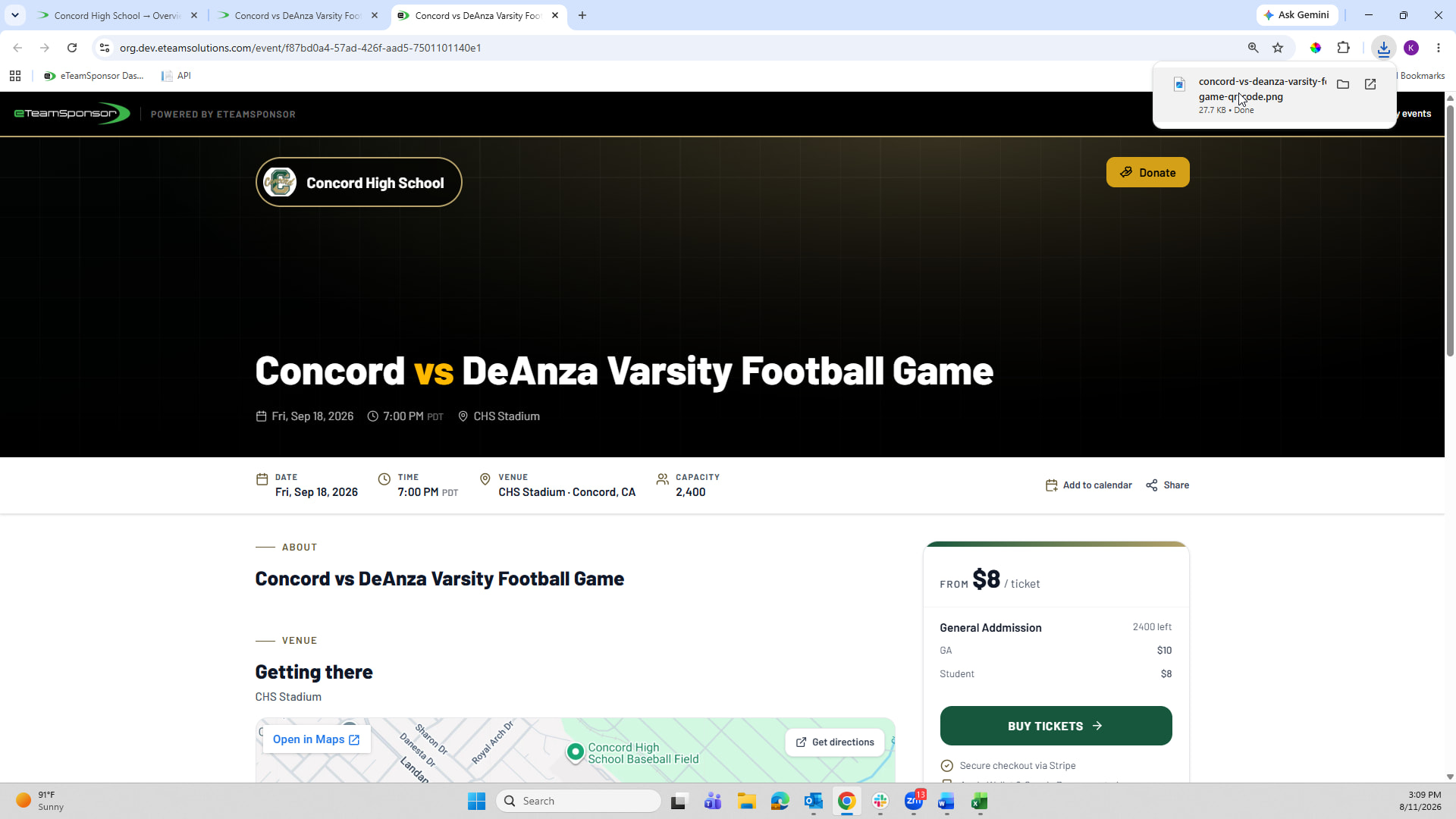Open the apps grid in bookmarks bar
This screenshot has width=1456, height=819.
point(15,76)
